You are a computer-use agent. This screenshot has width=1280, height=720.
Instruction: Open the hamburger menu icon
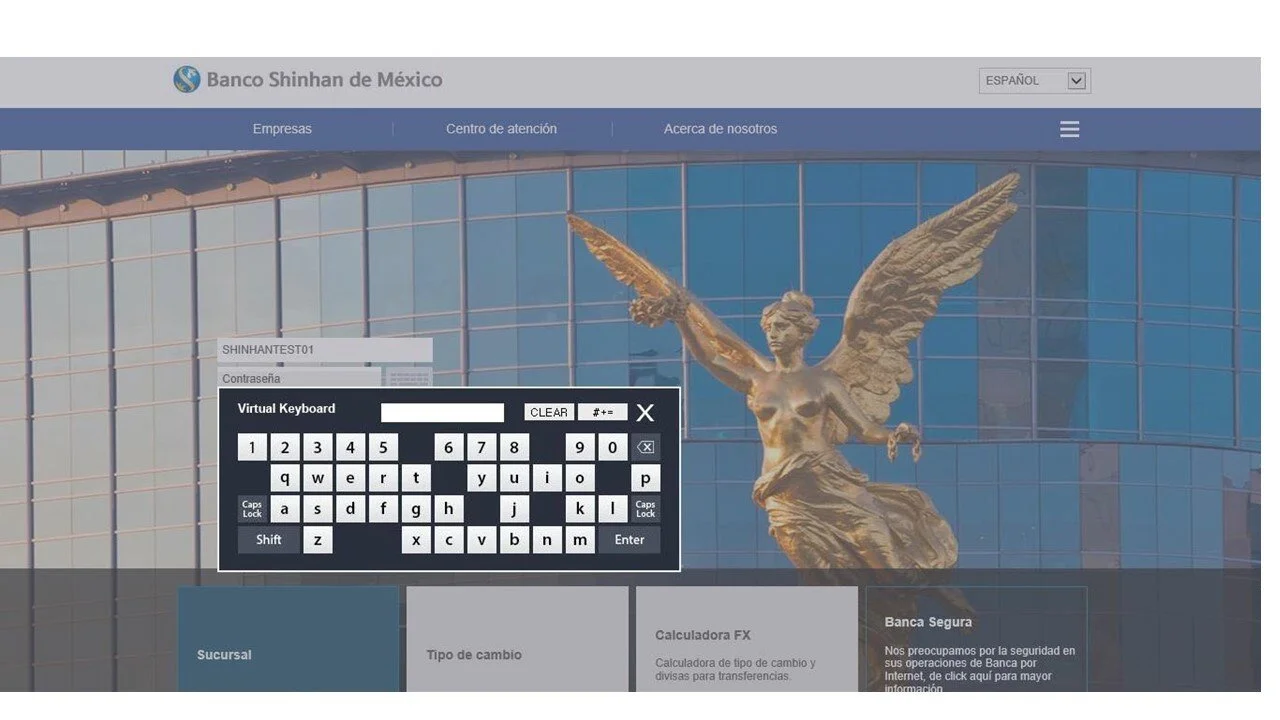pos(1070,129)
